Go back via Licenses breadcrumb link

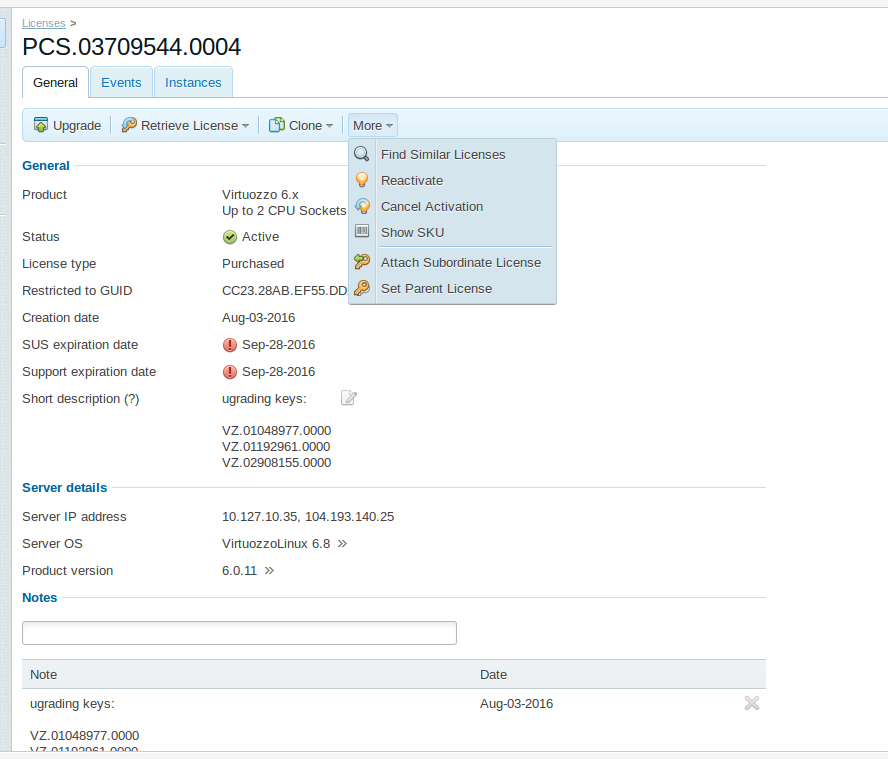[x=44, y=22]
